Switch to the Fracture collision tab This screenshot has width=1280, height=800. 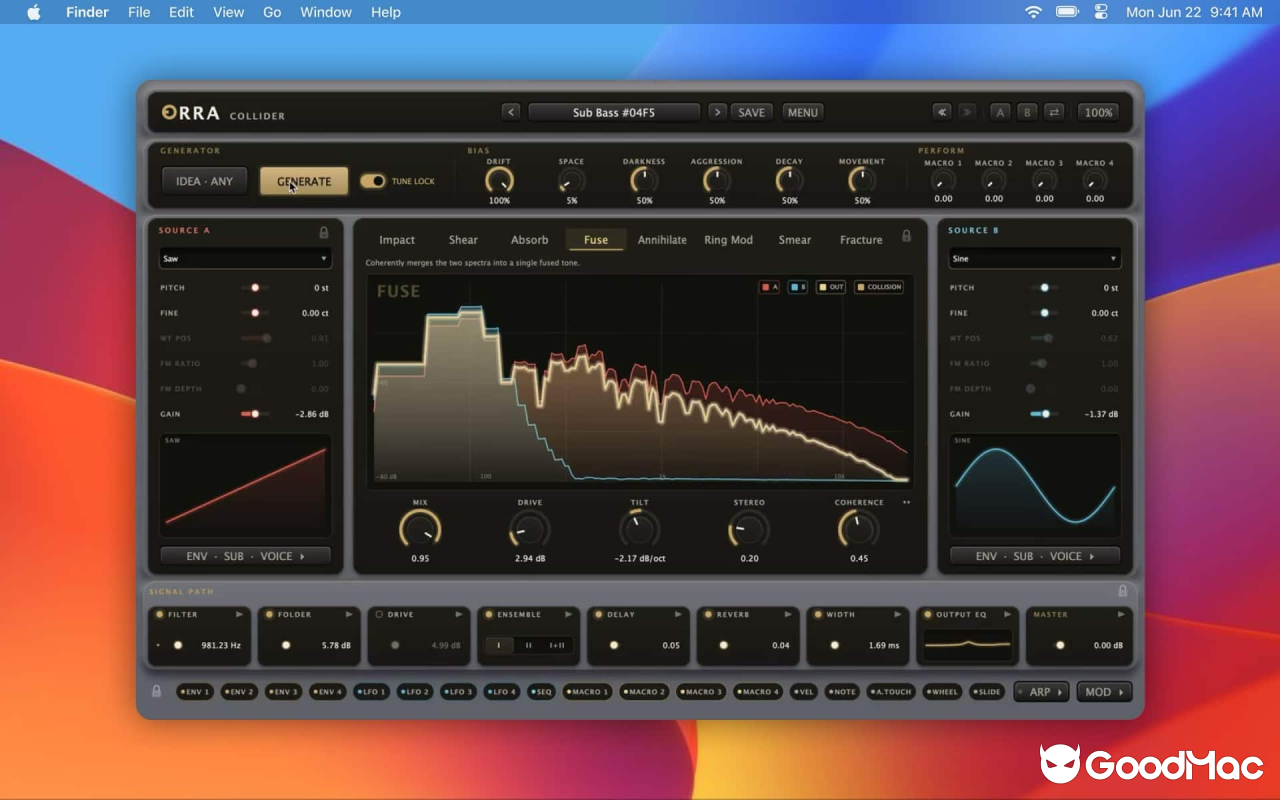[x=861, y=240]
